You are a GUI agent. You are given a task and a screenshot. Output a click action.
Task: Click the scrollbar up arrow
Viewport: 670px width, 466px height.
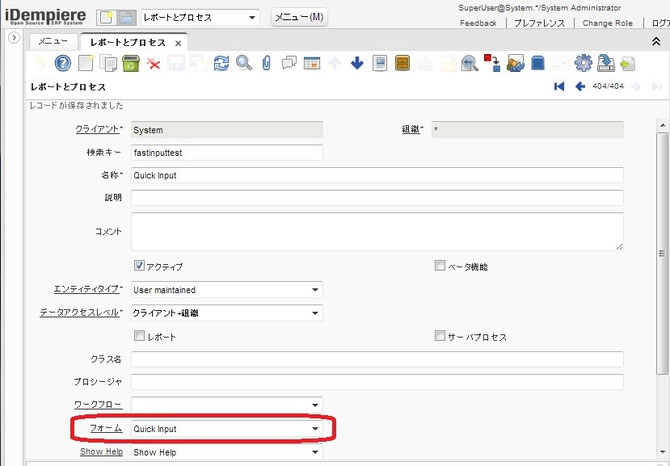(662, 126)
